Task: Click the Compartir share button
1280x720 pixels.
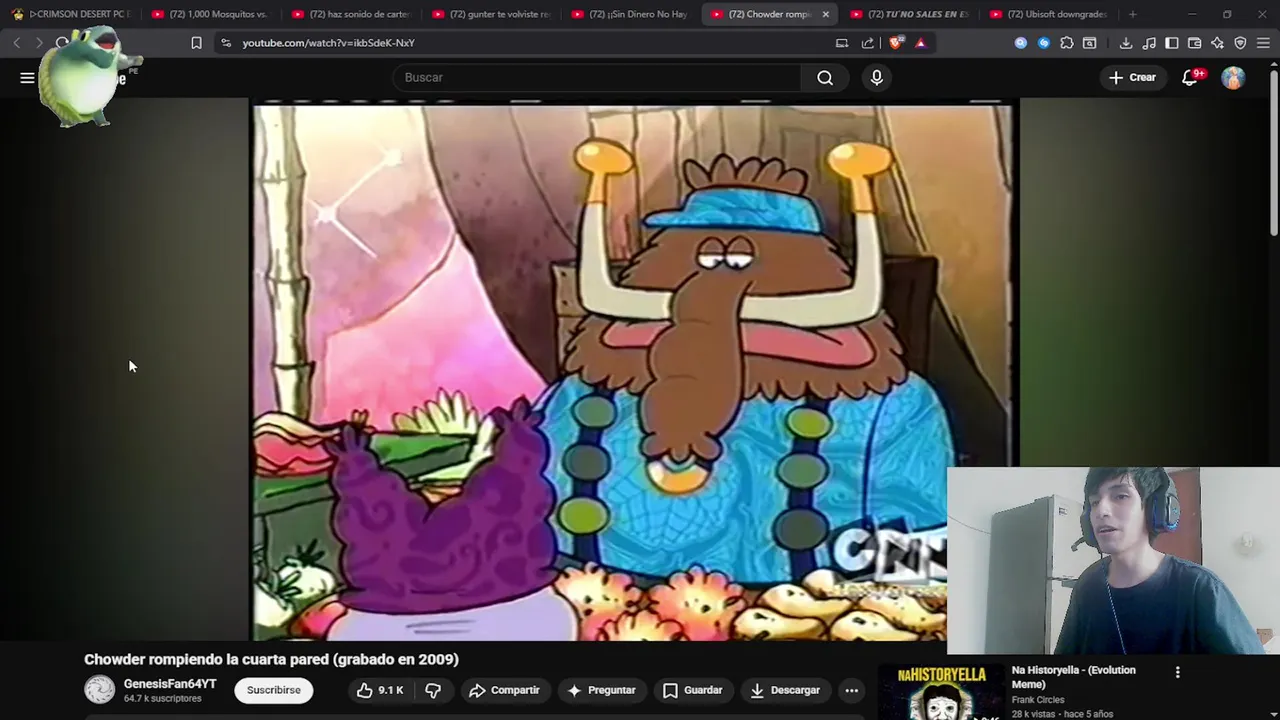Action: (x=505, y=690)
